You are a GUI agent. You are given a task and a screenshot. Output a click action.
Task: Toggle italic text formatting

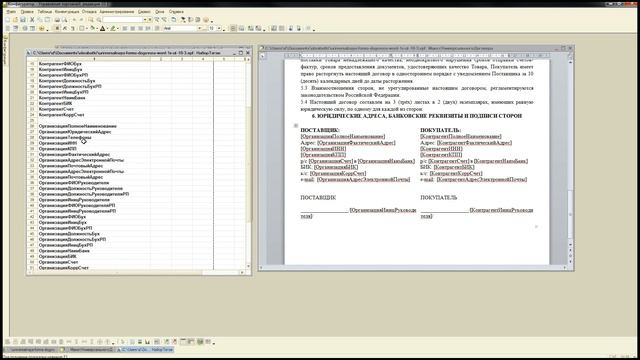tap(64, 29)
